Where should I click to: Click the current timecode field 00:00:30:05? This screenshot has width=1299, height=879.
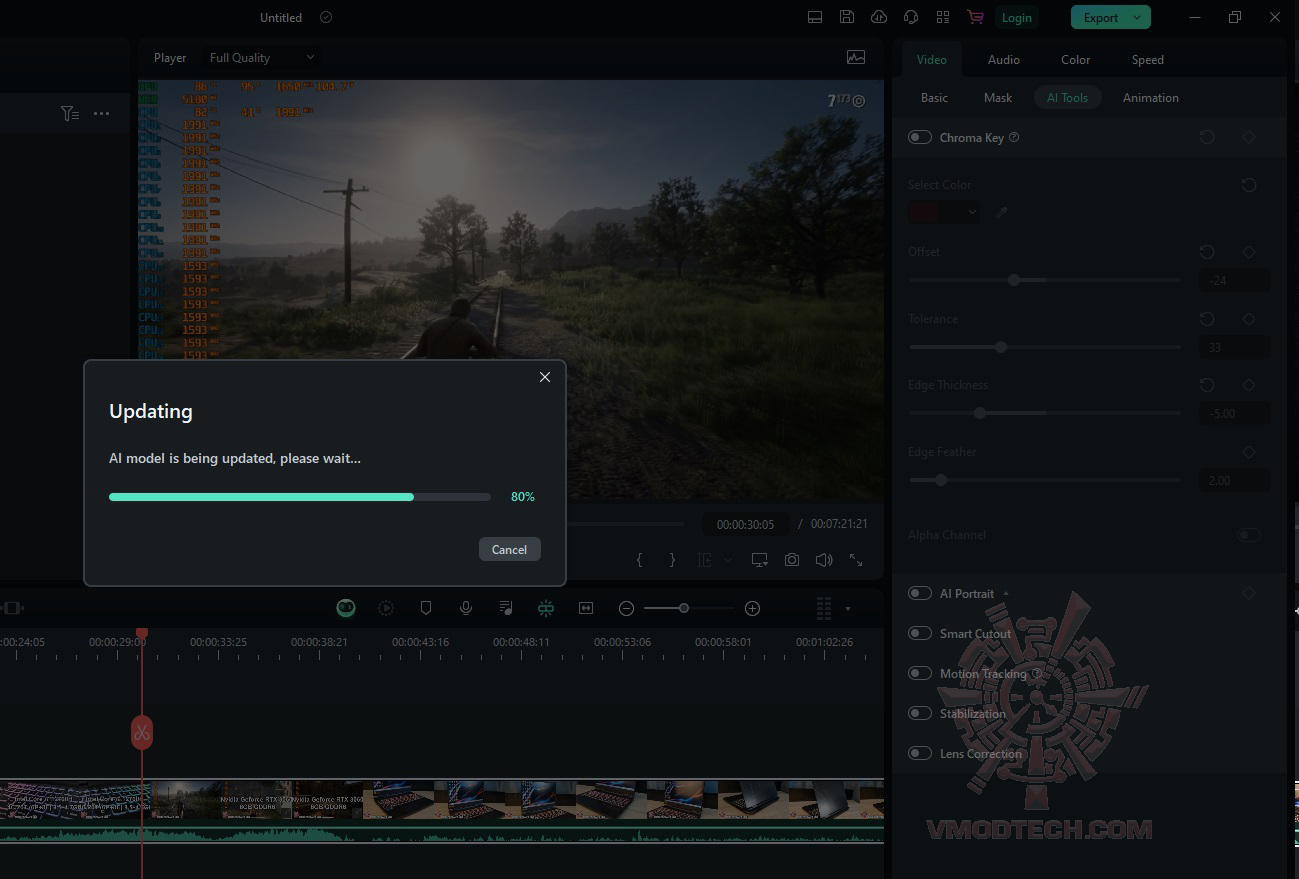coord(745,524)
